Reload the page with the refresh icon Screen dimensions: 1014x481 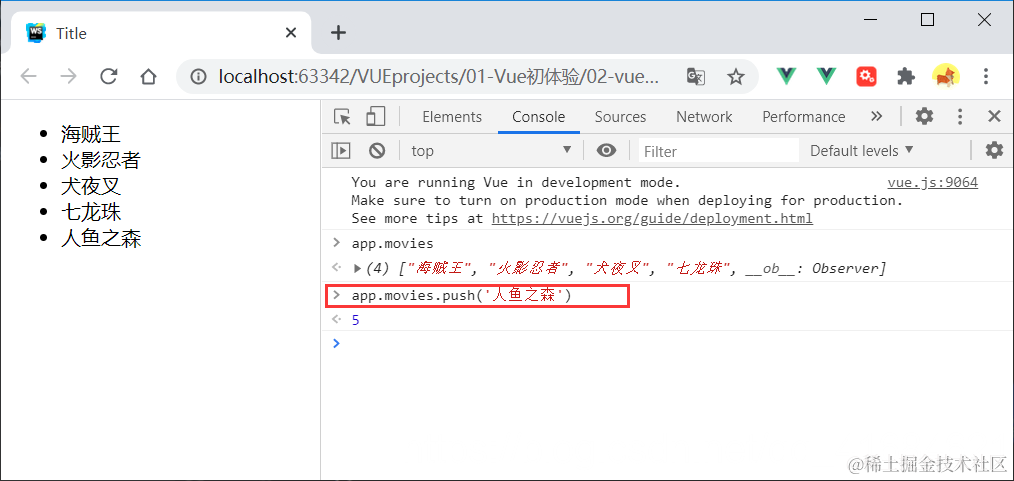[109, 77]
